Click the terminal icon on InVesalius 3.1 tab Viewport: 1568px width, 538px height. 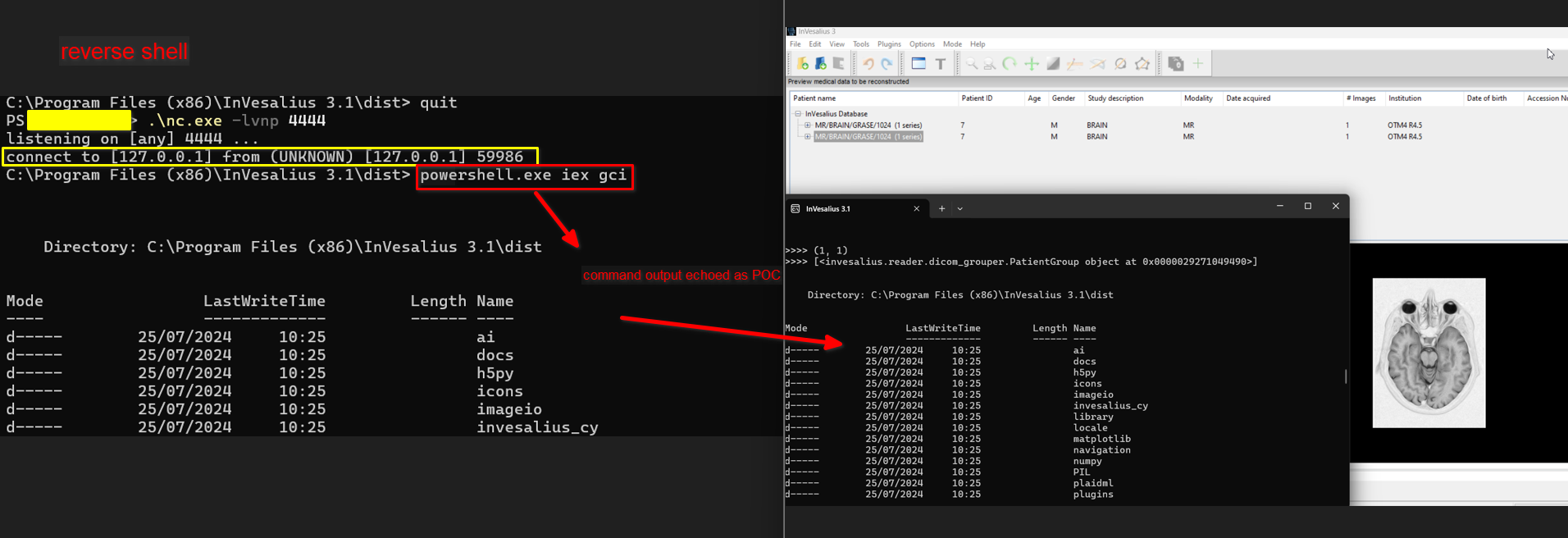795,208
